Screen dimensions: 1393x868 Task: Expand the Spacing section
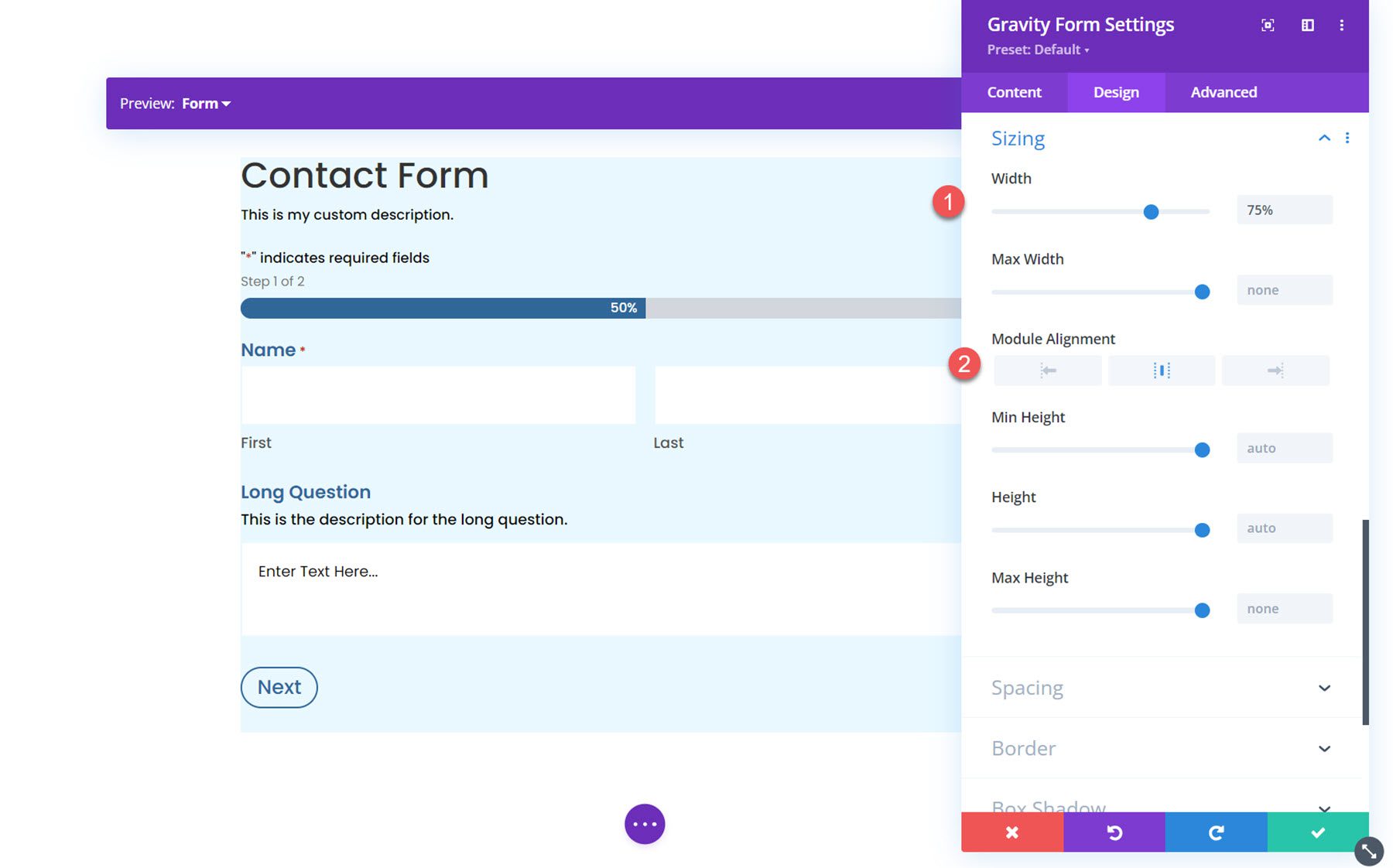1324,688
